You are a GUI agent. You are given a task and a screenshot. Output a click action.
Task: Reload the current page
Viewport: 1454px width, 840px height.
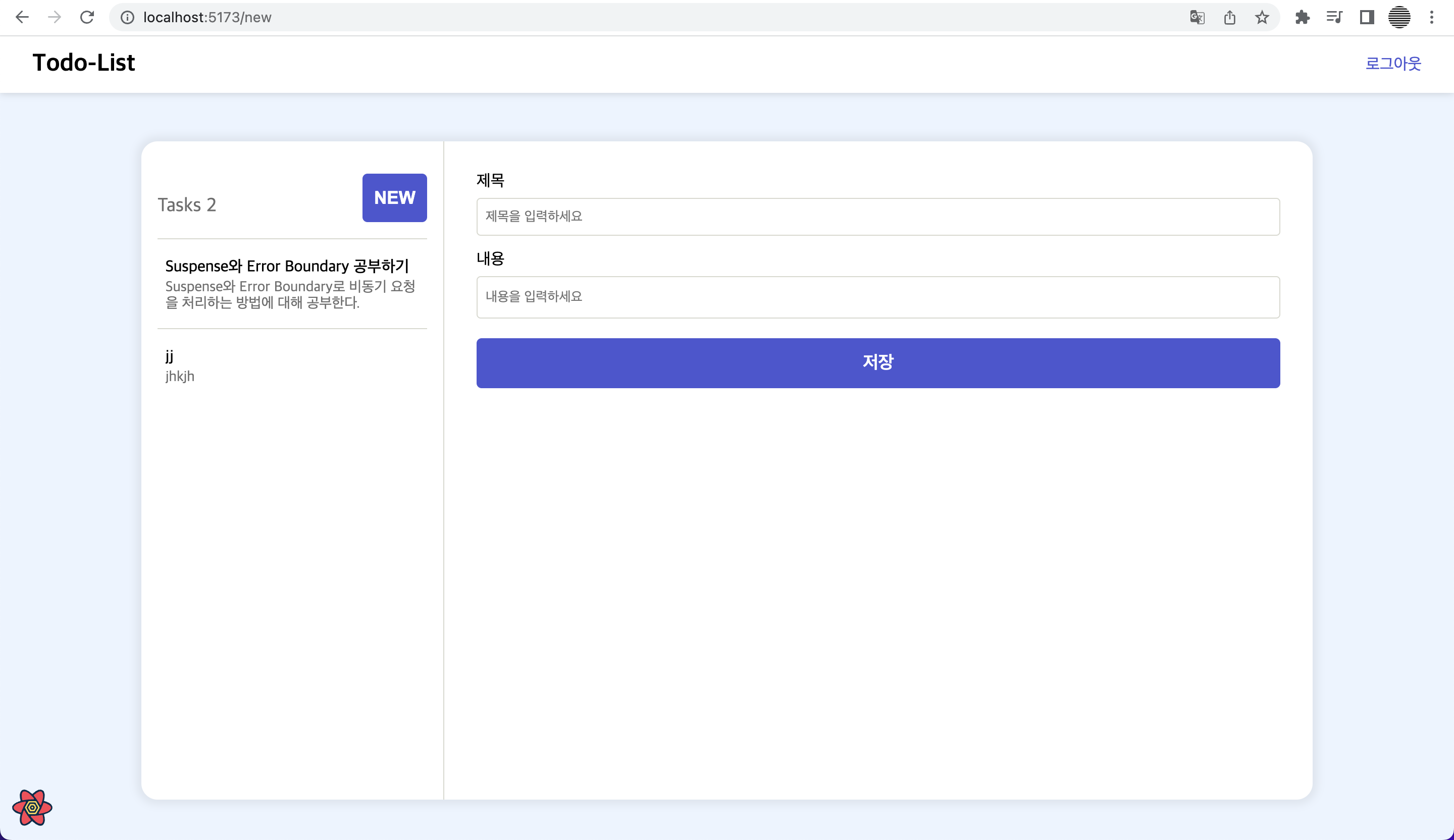(x=87, y=17)
